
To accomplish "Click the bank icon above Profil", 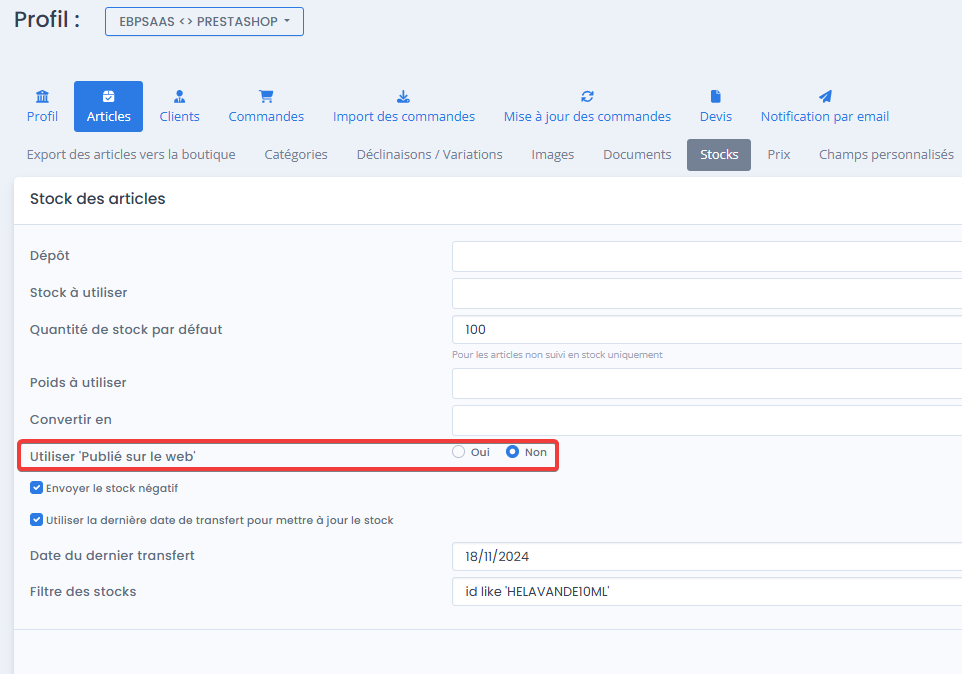I will click(x=42, y=96).
